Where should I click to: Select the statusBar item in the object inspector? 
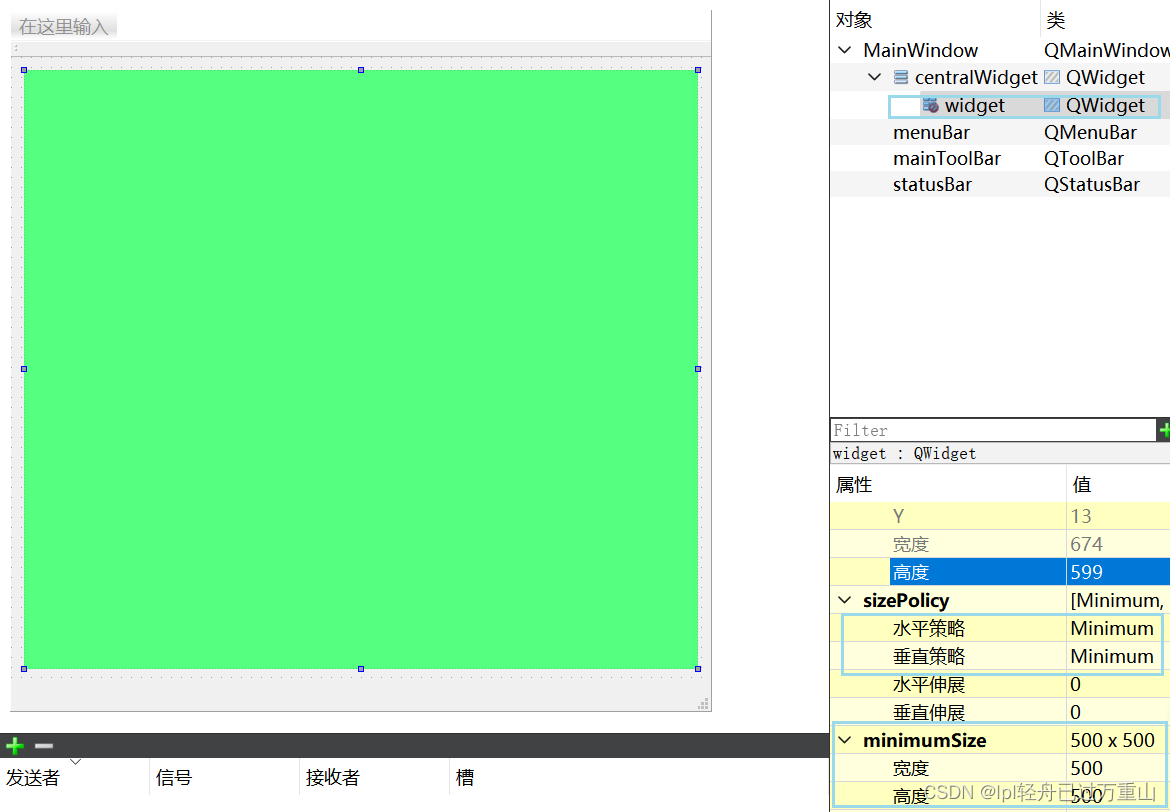coord(931,184)
